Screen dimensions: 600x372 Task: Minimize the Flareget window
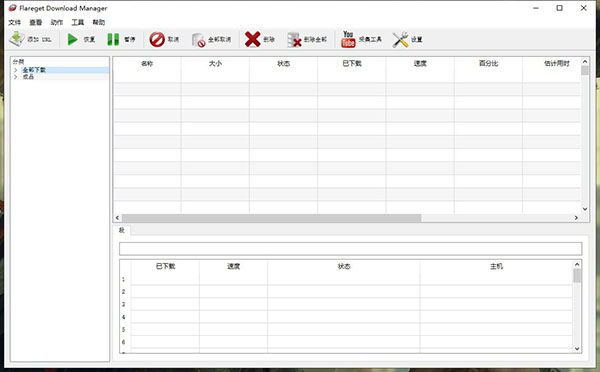click(536, 8)
